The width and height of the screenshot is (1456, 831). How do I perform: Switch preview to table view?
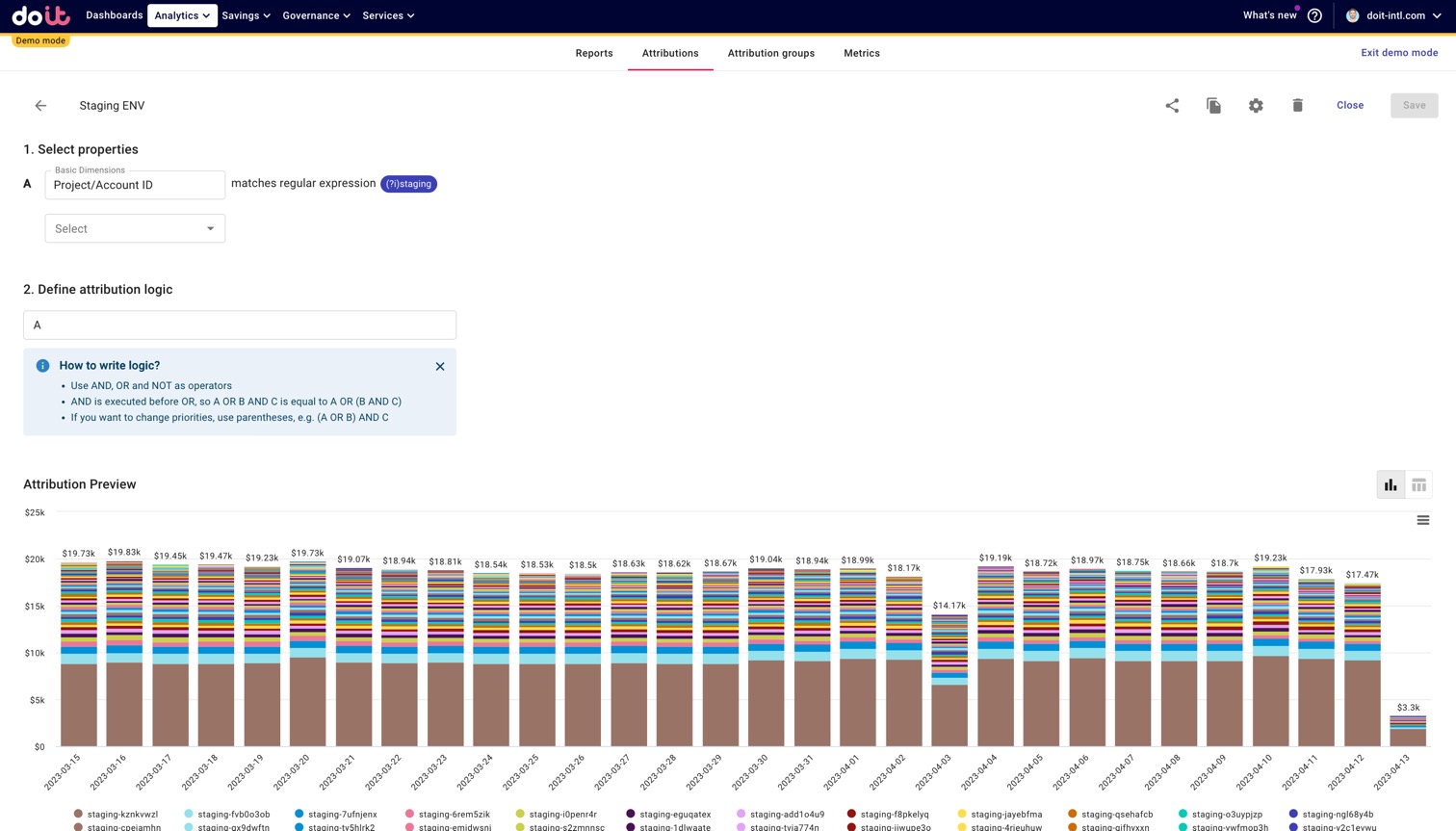[x=1418, y=485]
